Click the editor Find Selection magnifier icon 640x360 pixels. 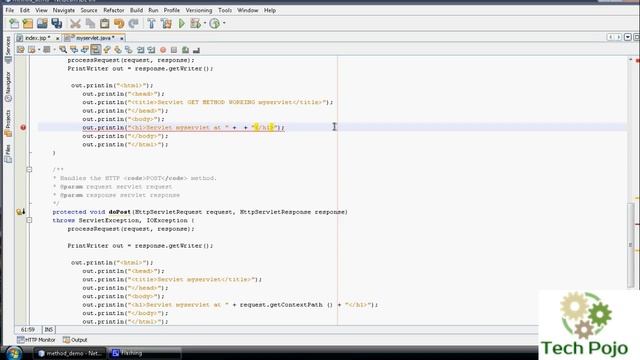tap(63, 50)
